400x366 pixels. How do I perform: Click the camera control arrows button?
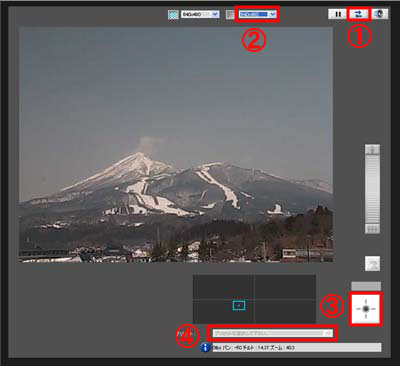tap(359, 14)
